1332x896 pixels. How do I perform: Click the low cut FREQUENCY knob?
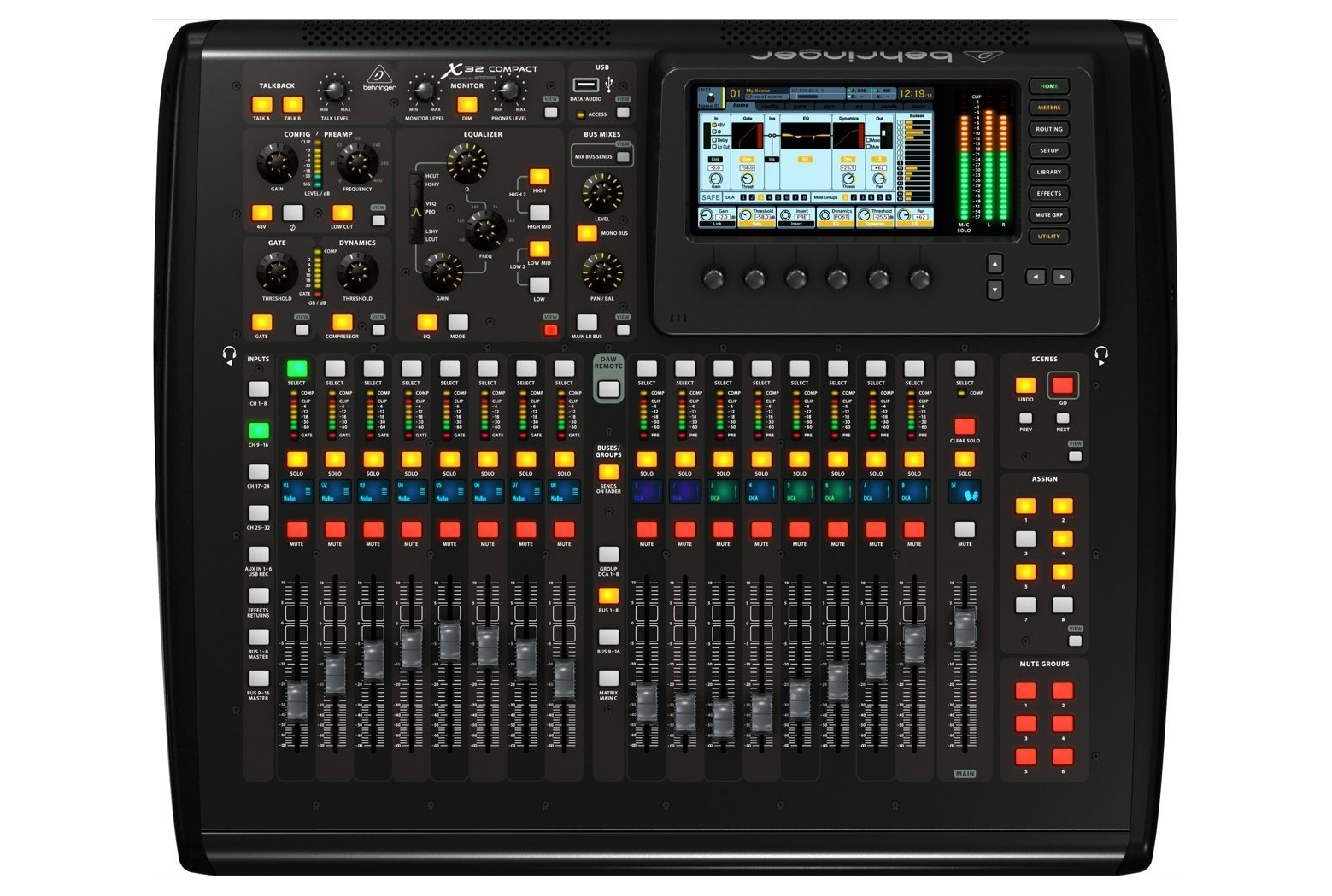[357, 162]
